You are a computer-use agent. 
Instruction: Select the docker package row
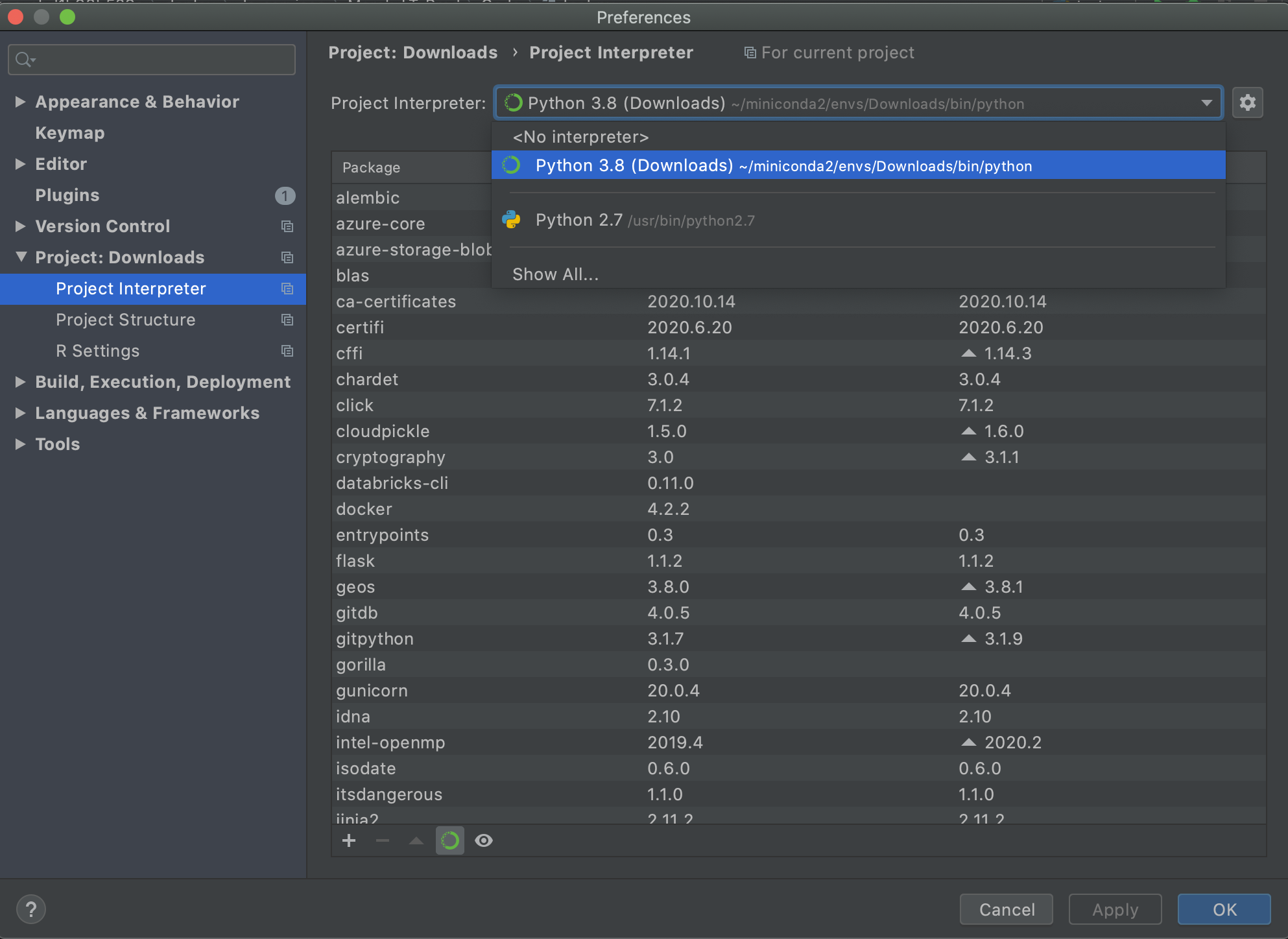(x=799, y=509)
